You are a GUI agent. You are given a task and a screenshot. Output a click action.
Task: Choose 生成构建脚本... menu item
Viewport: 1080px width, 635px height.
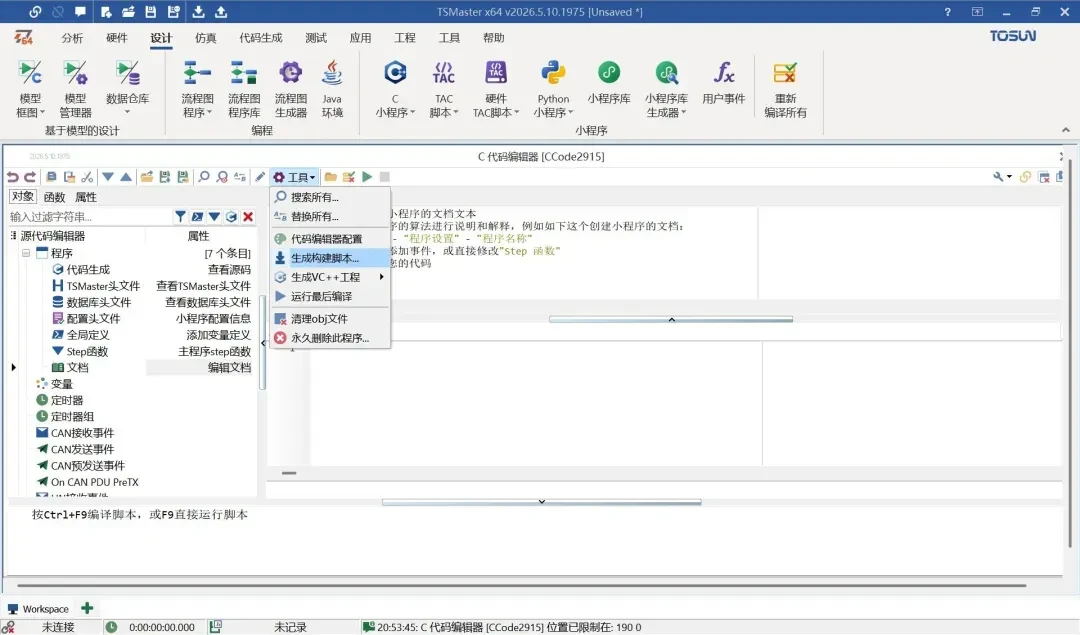tap(330, 258)
